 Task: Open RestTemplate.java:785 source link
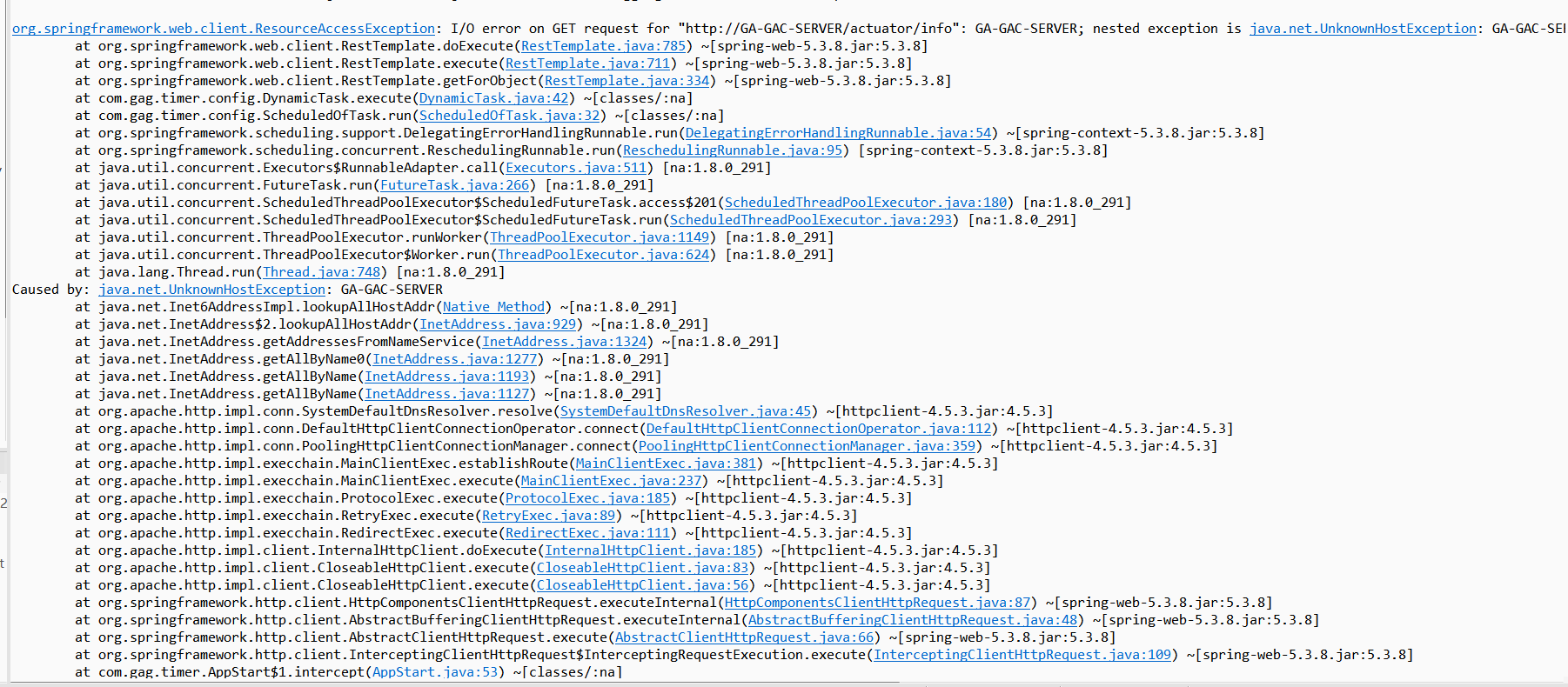(604, 46)
